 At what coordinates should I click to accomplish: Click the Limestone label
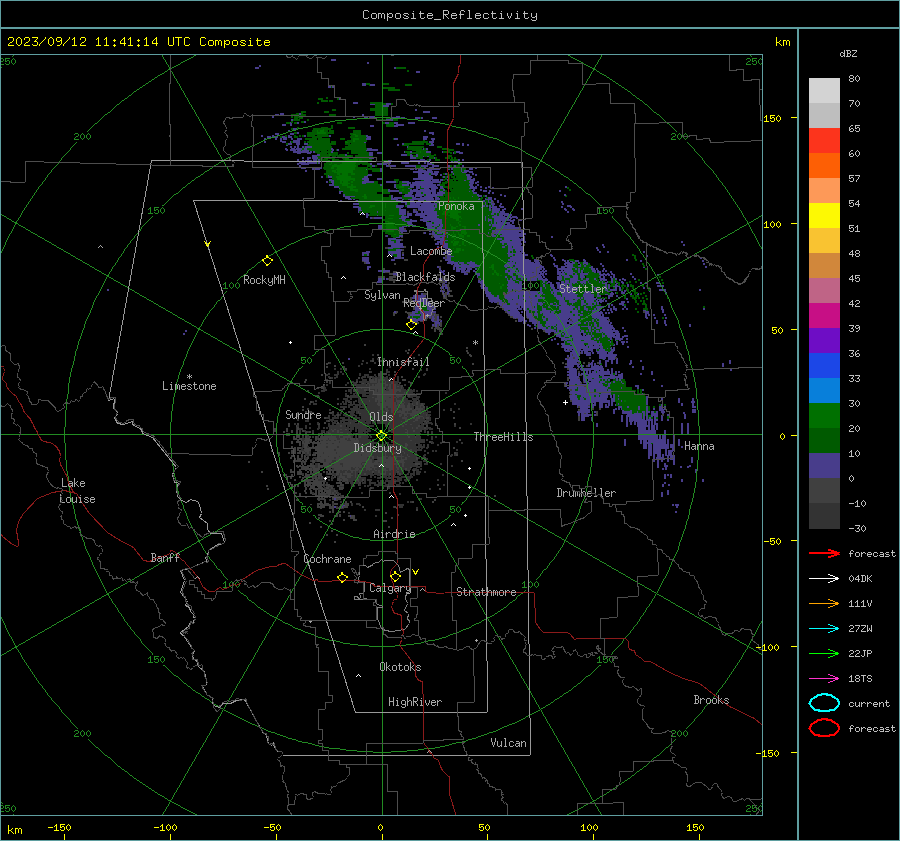click(189, 386)
